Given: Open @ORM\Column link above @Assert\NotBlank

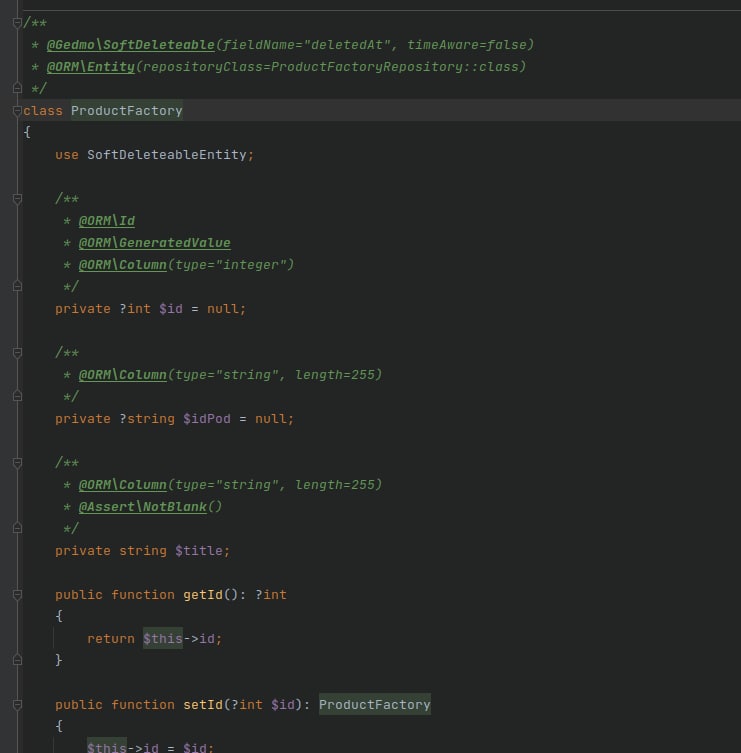Looking at the screenshot, I should (x=122, y=485).
